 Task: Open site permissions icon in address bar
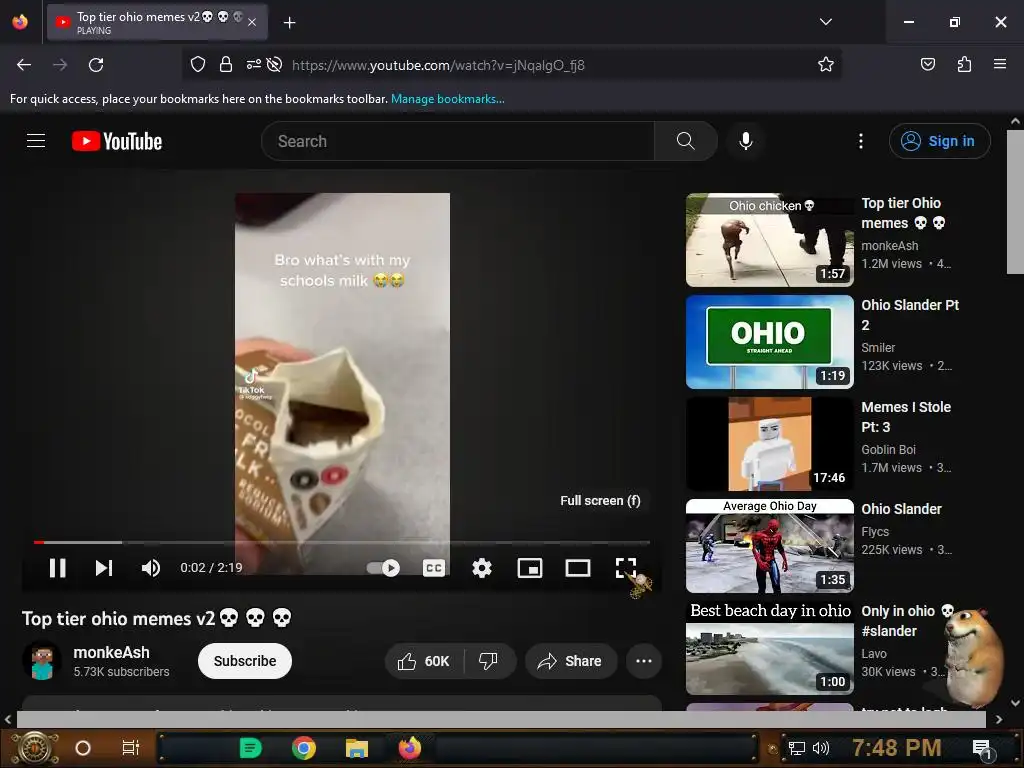click(253, 65)
